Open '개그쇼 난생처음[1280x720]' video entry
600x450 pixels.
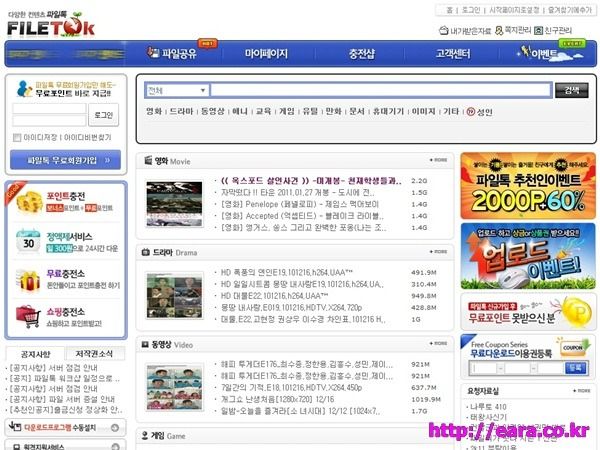pyautogui.click(x=277, y=399)
